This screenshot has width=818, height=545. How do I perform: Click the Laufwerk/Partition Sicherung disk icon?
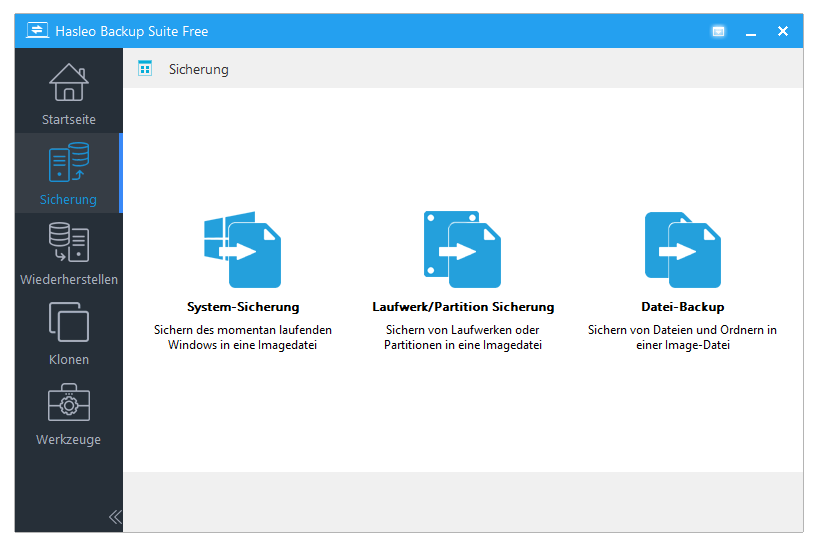click(462, 249)
